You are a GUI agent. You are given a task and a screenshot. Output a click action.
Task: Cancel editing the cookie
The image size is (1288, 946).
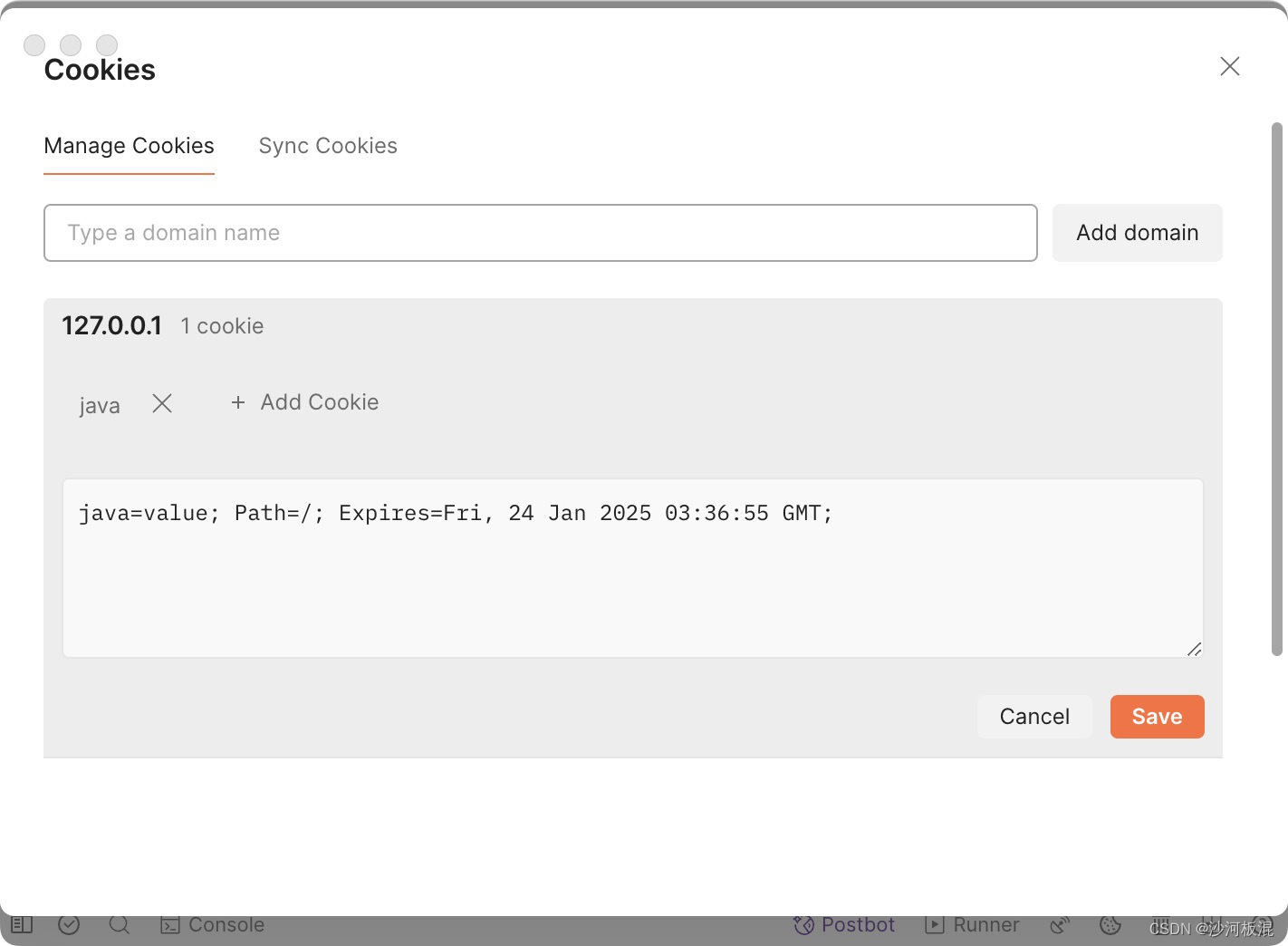click(x=1034, y=716)
